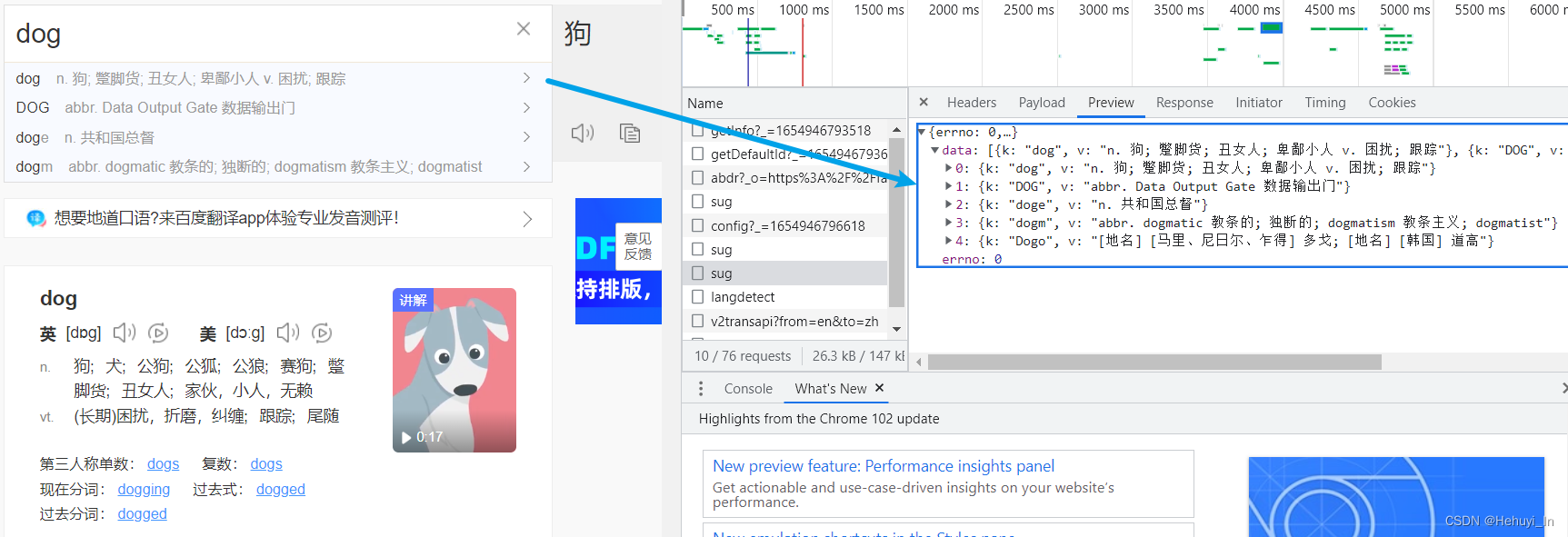The image size is (1568, 537).
Task: Tick checkbox for langdetect request
Action: tap(698, 297)
